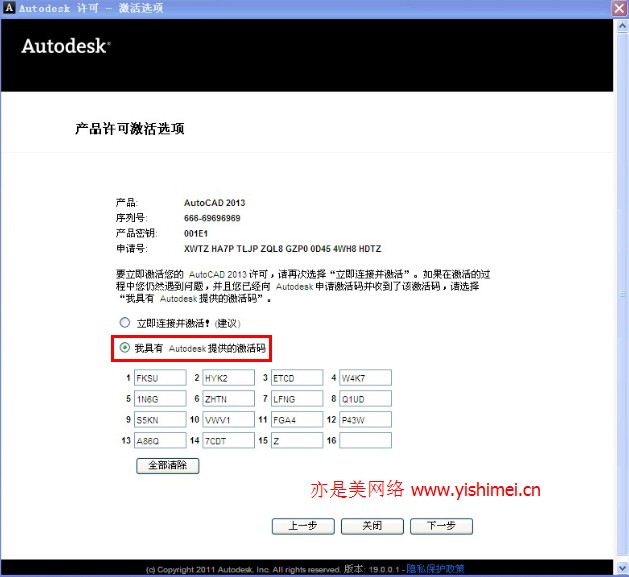Click the serial number 666-69696969
The height and width of the screenshot is (577, 629).
click(x=212, y=218)
